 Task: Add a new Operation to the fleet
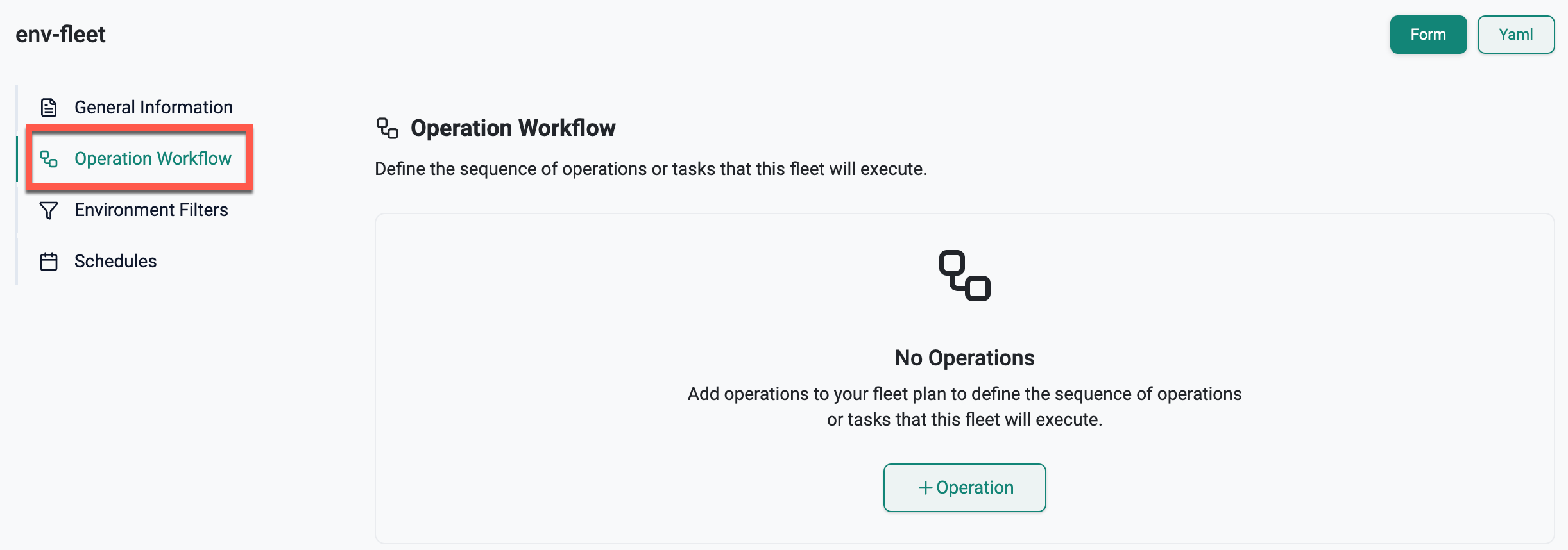964,488
